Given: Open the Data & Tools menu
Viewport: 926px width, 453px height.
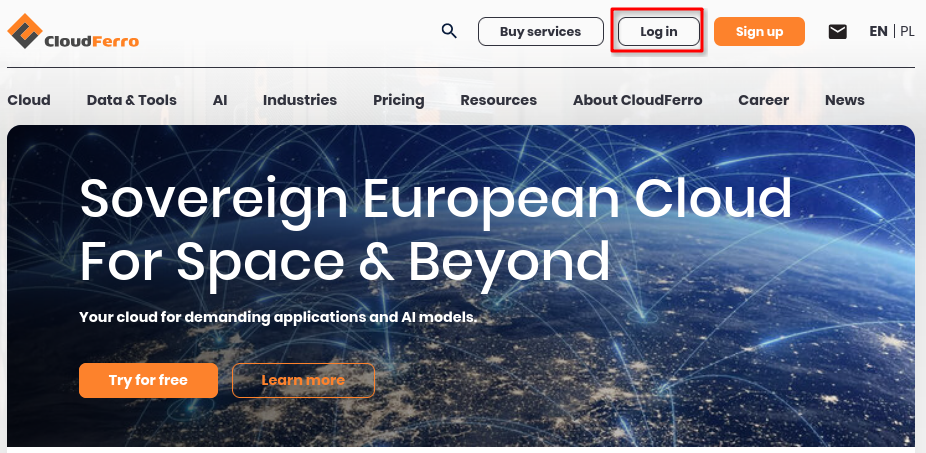Looking at the screenshot, I should [132, 100].
